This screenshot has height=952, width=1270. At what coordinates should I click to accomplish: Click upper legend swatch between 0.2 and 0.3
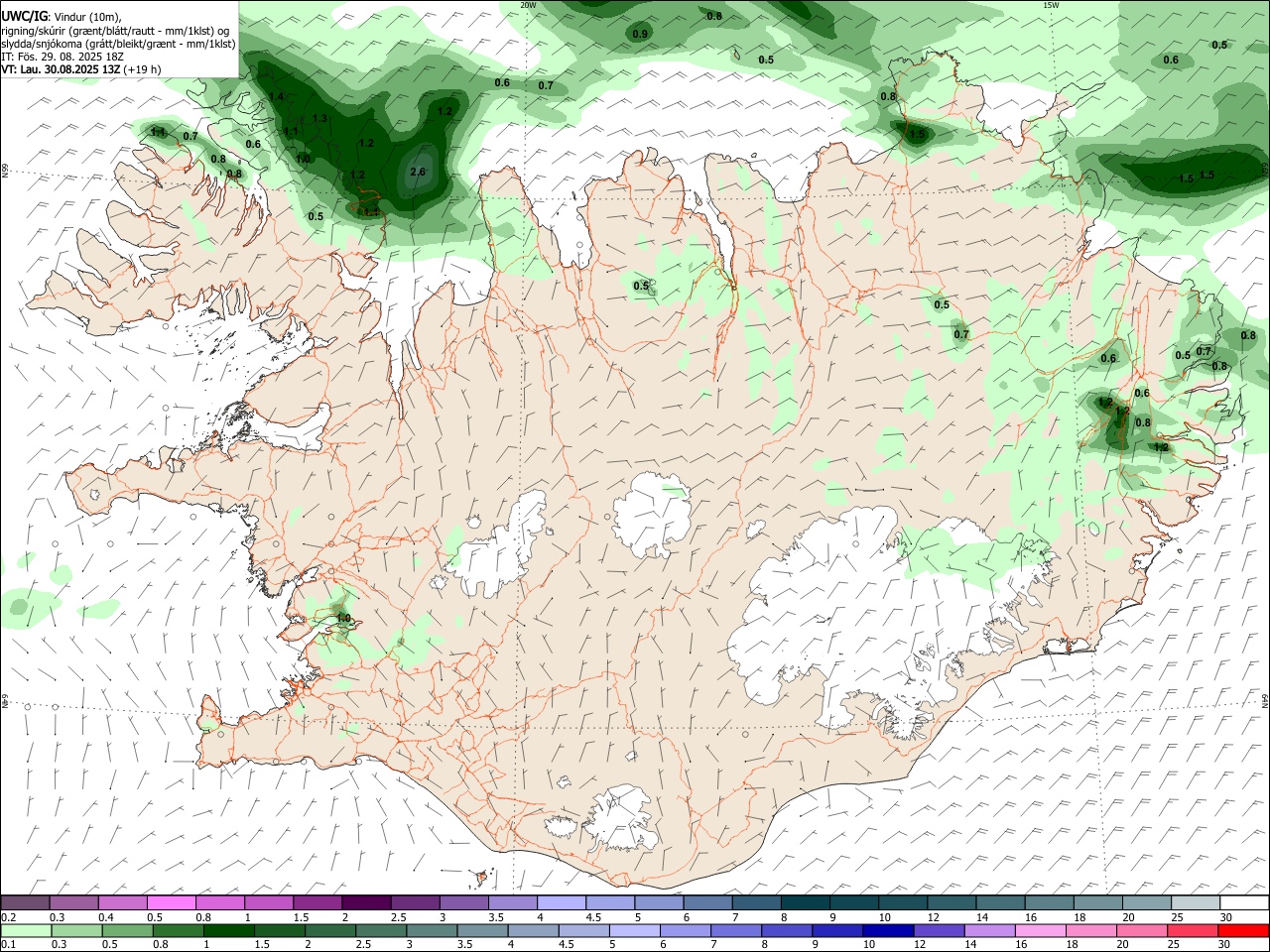[x=25, y=902]
